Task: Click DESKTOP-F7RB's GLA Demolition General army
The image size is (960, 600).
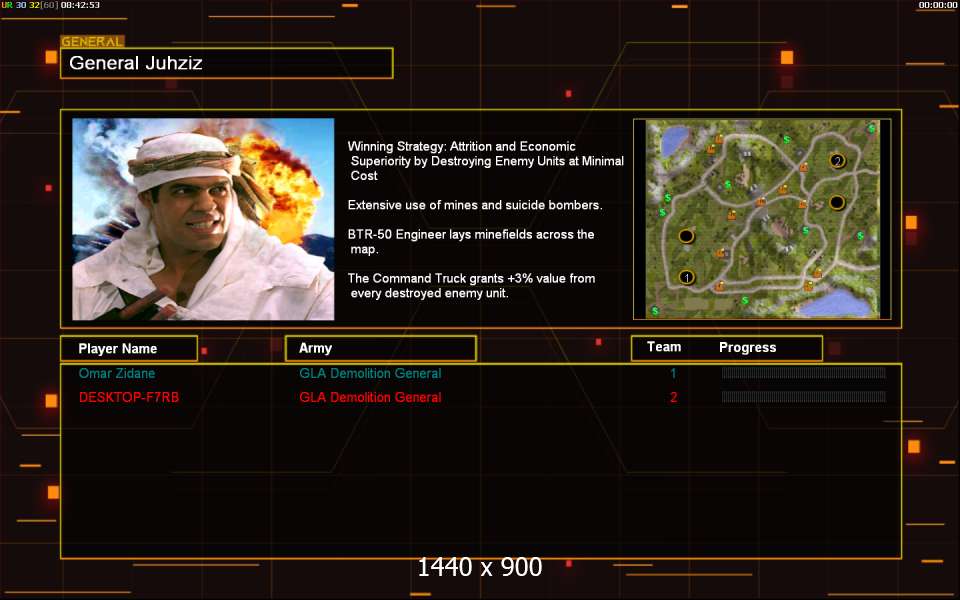Action: point(370,397)
